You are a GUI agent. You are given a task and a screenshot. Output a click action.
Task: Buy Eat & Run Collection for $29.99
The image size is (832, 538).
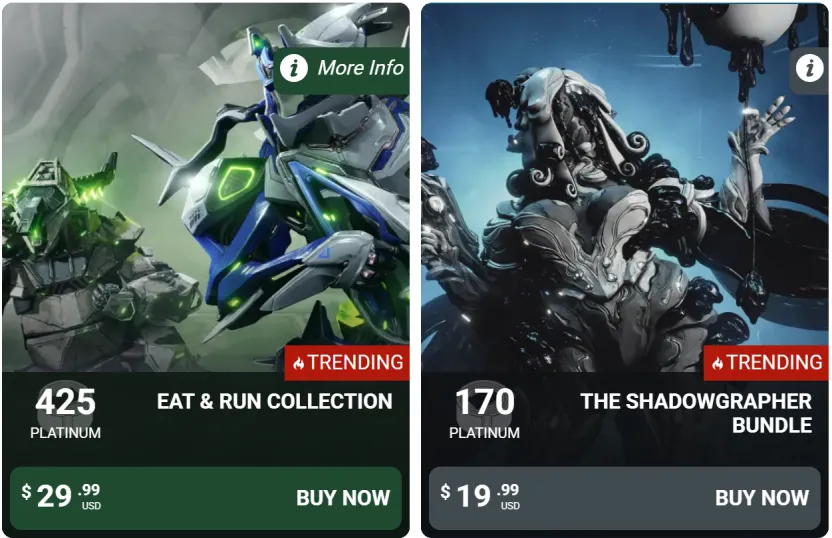[206, 498]
